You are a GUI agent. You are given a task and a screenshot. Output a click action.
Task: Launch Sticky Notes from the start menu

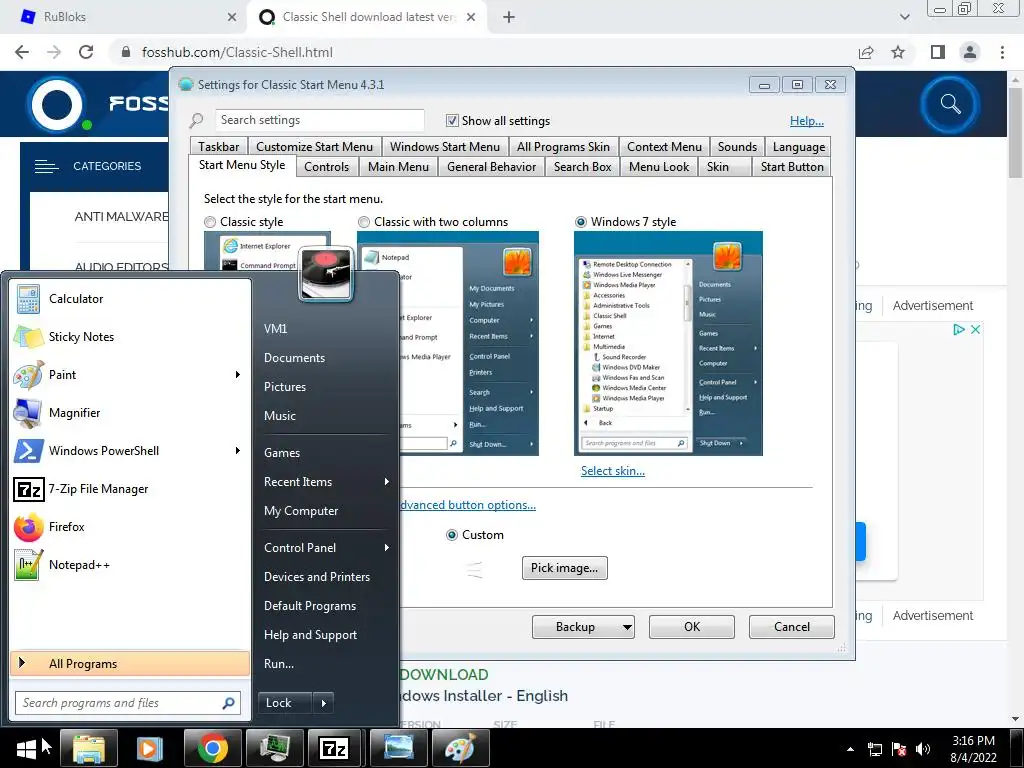[x=129, y=337]
